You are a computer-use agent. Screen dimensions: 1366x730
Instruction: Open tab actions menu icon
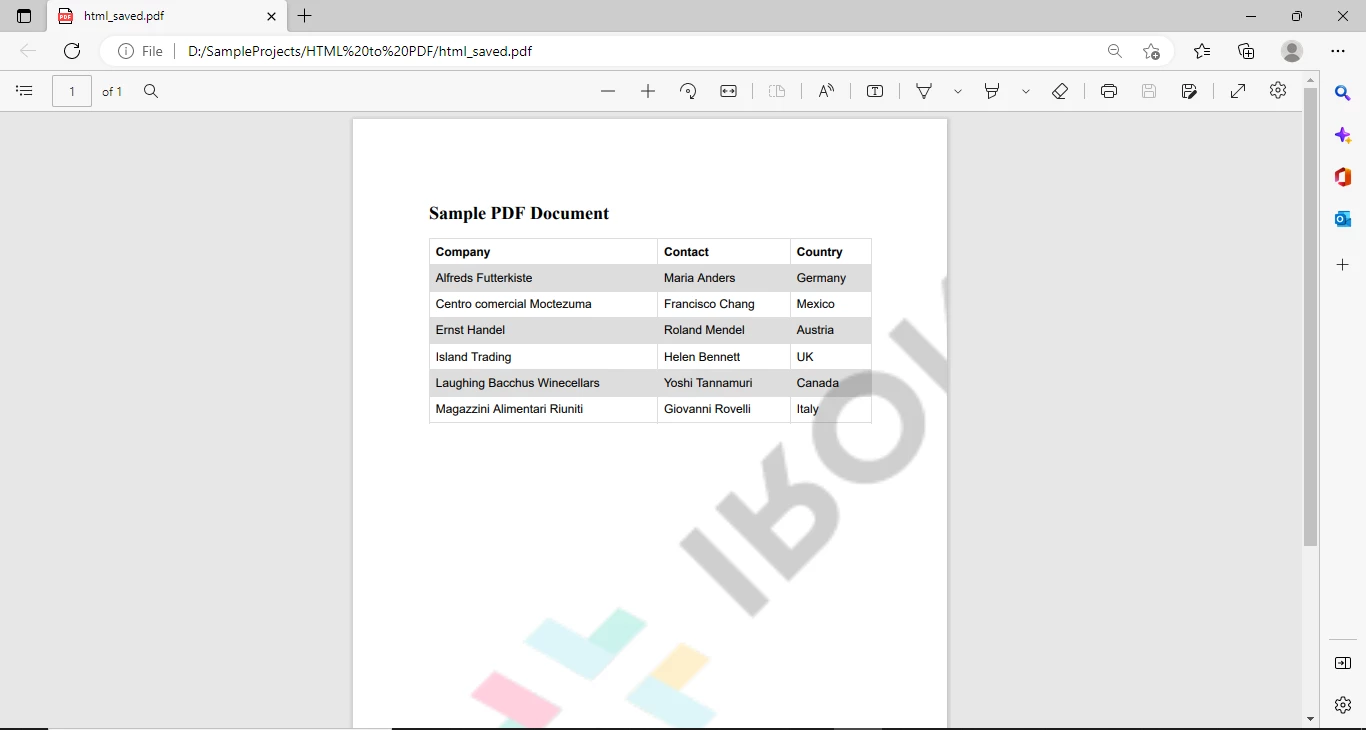(x=24, y=16)
